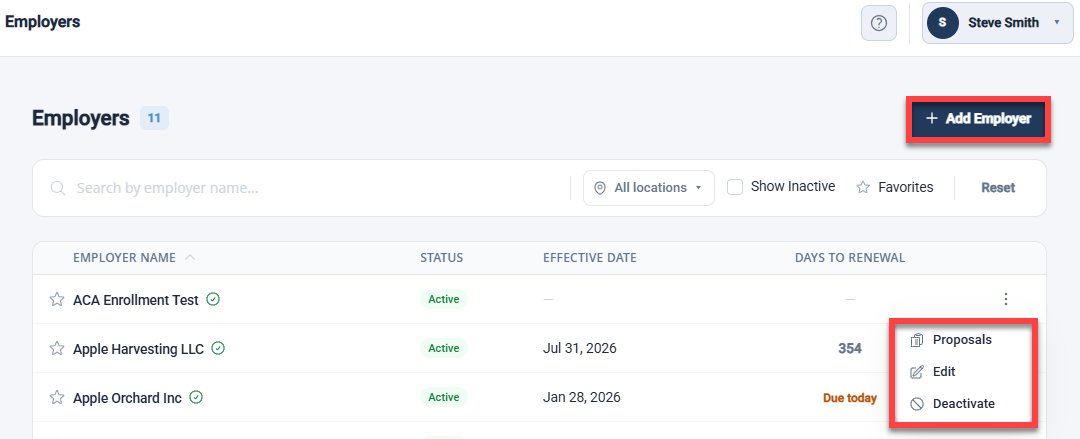Image resolution: width=1080 pixels, height=439 pixels.
Task: Star Apple Orchard Inc as favorite
Action: pos(56,398)
